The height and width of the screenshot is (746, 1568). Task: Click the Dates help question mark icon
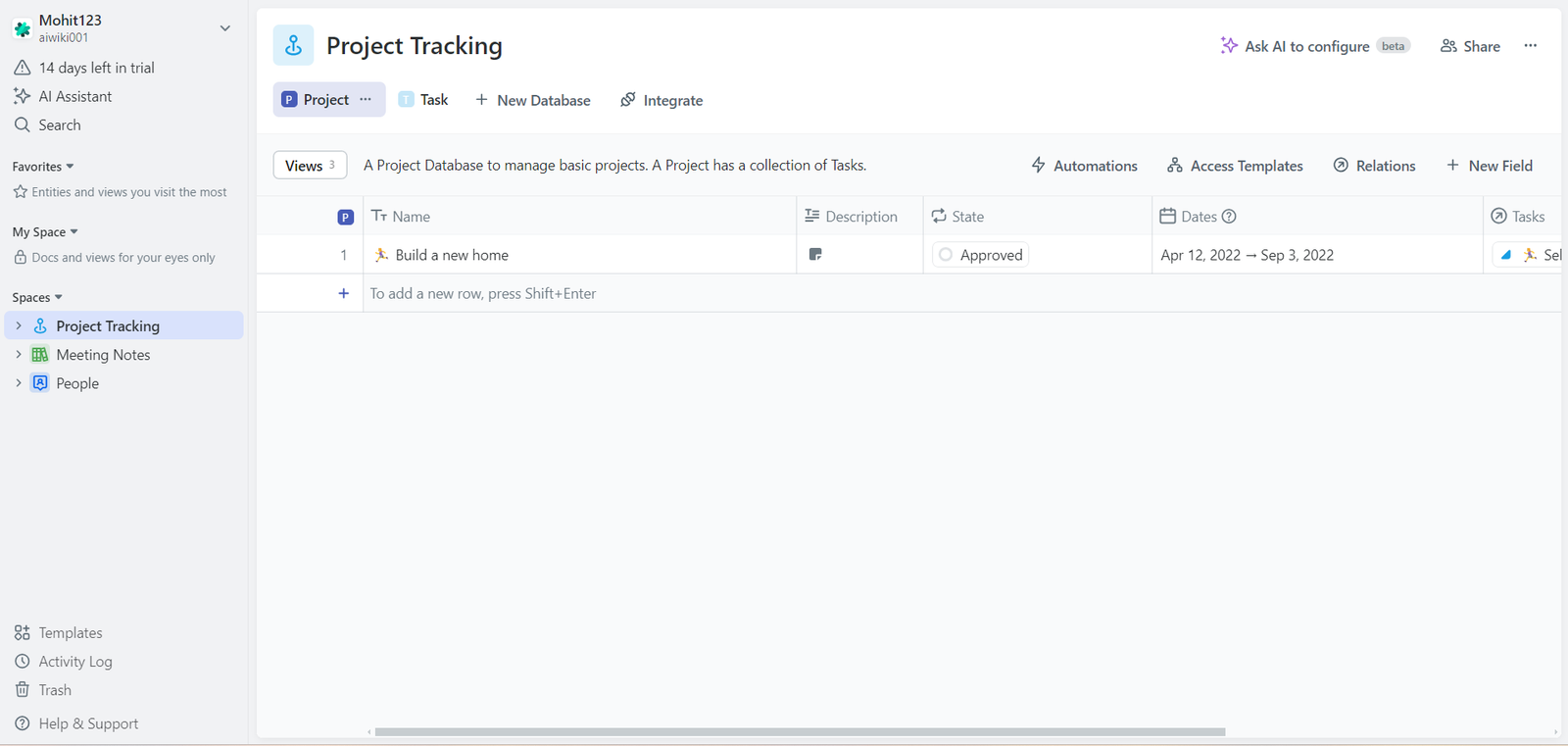pos(1229,217)
